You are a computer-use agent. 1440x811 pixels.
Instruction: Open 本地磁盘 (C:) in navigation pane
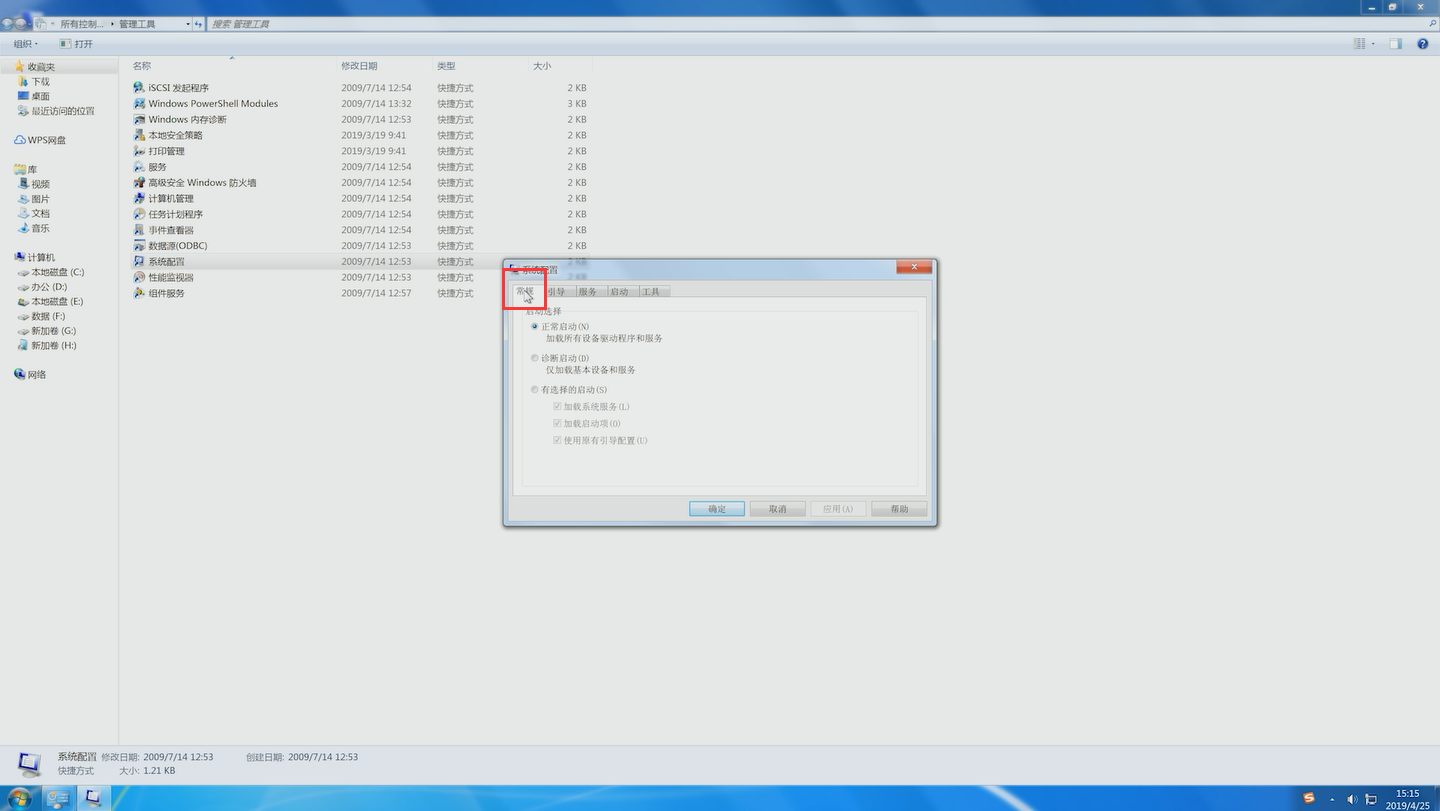pos(52,272)
